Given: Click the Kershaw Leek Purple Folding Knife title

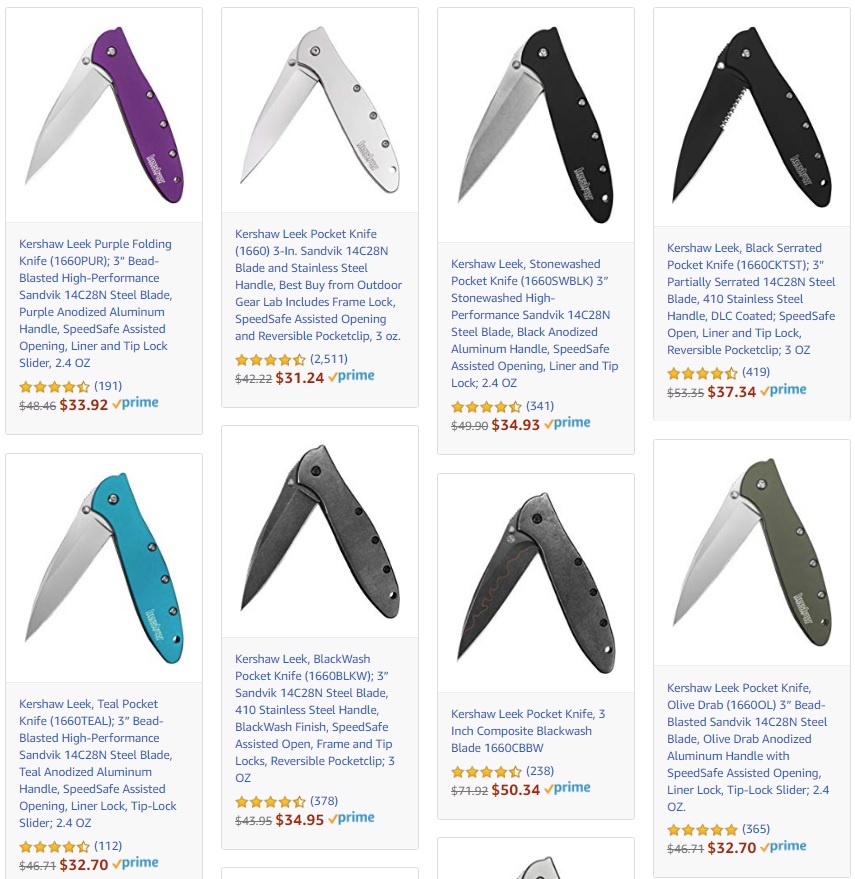Looking at the screenshot, I should coord(96,303).
